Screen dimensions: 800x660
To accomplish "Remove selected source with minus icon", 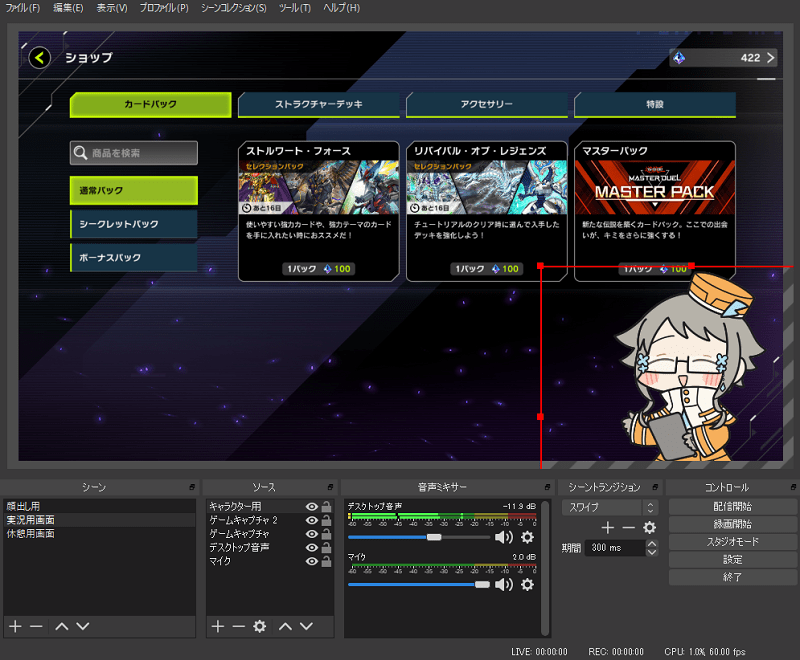I will [x=238, y=626].
